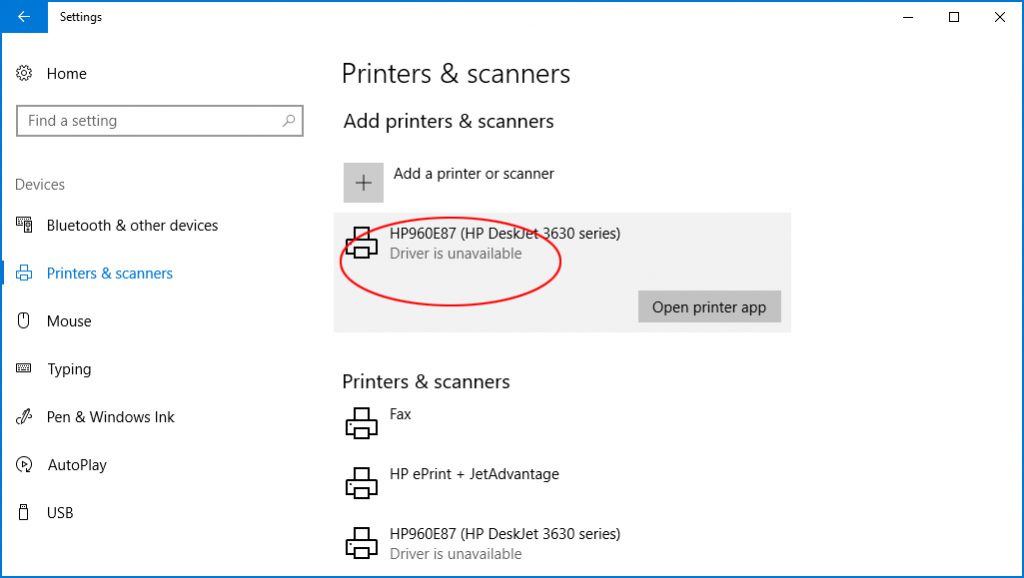This screenshot has height=578, width=1024.
Task: Click the bottom HP960E87 printer icon
Action: coord(362,543)
